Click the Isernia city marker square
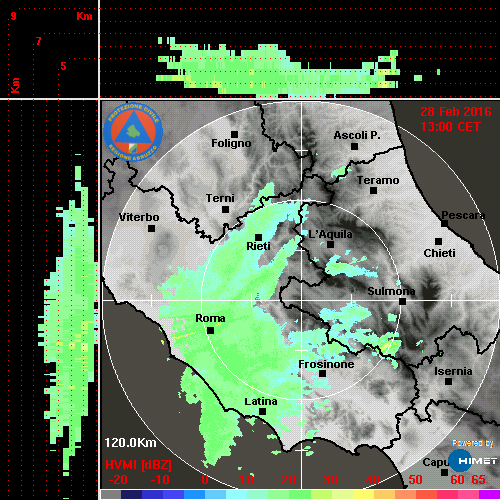The width and height of the screenshot is (500, 500). [x=448, y=381]
